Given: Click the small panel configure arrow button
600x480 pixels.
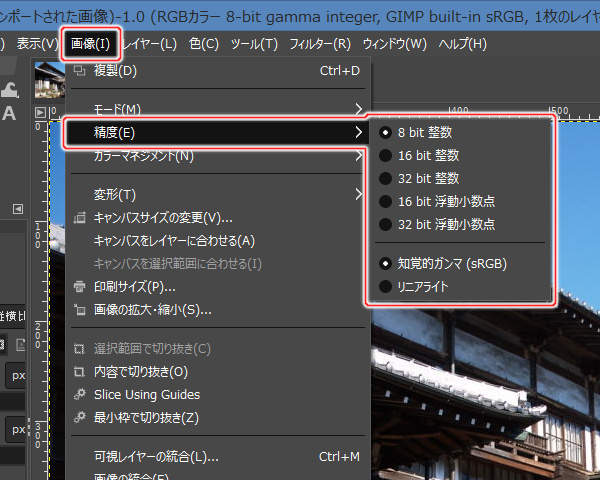Looking at the screenshot, I should tap(18, 209).
